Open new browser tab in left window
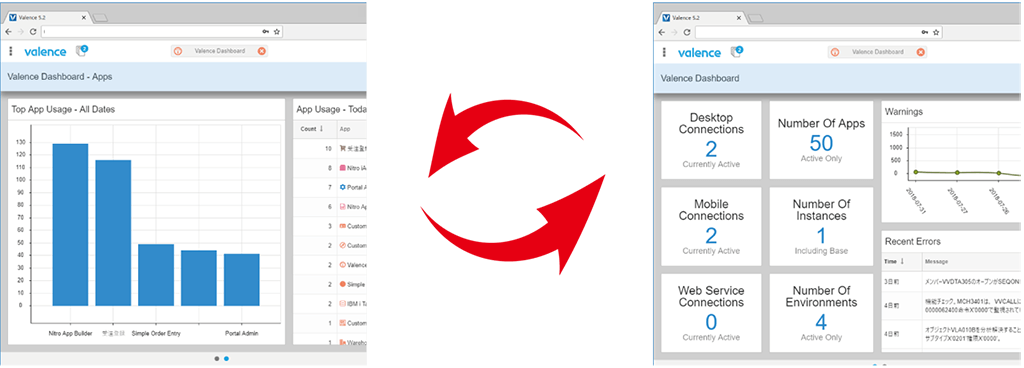1024x368 pixels. pos(101,18)
